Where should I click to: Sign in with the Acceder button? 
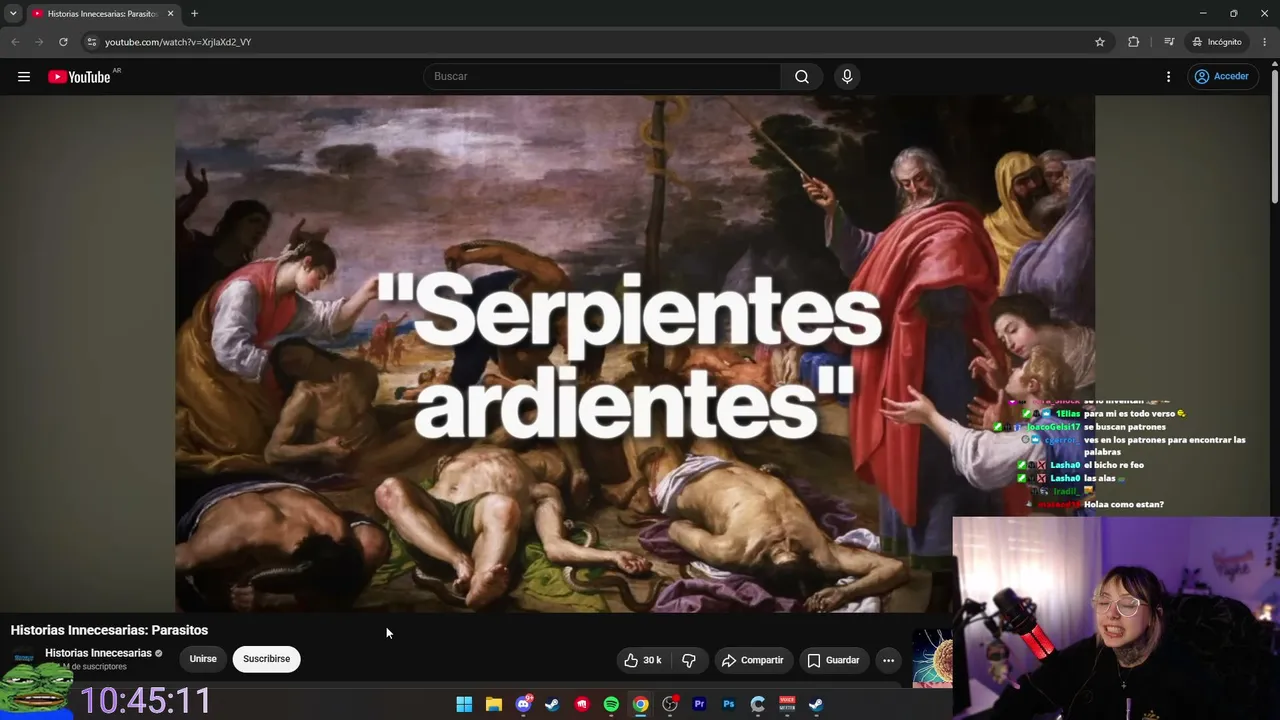(x=1221, y=77)
